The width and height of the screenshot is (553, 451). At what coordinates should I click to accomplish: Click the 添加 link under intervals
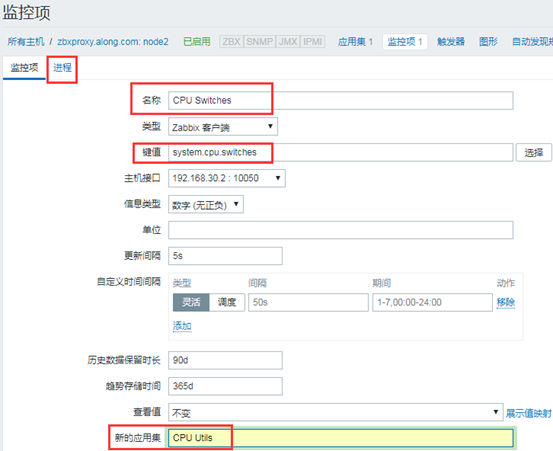pos(182,325)
